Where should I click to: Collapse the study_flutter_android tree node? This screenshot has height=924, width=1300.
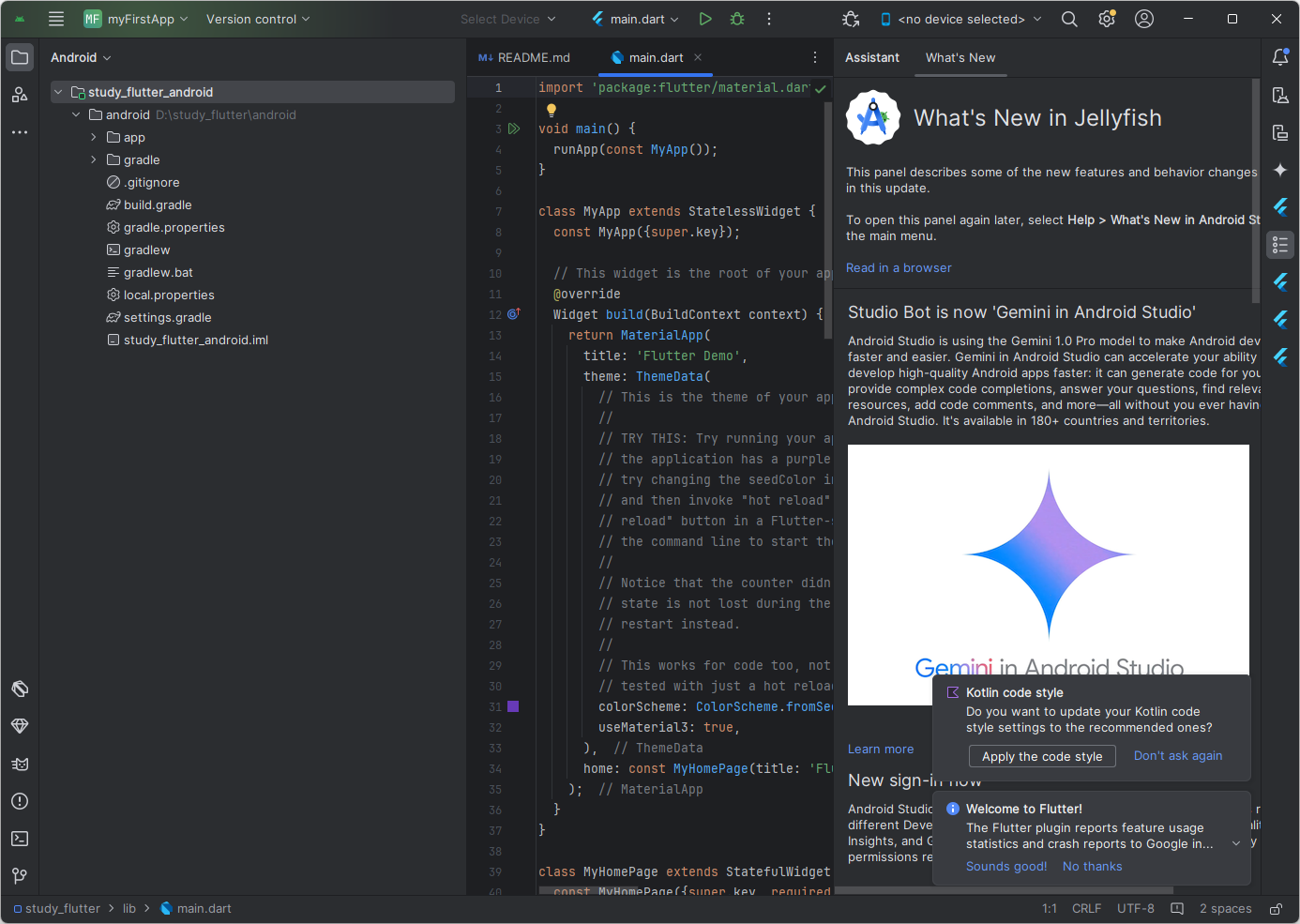(58, 92)
